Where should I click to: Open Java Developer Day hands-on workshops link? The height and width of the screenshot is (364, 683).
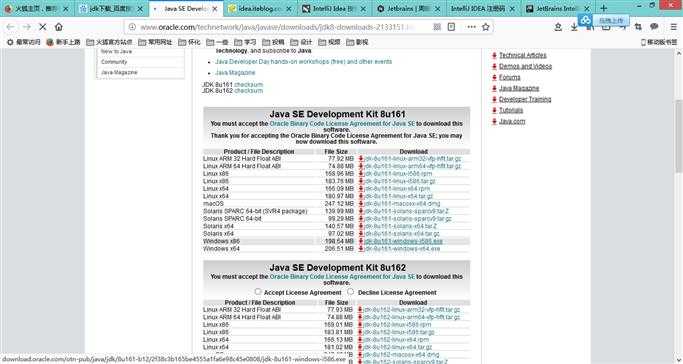click(304, 62)
